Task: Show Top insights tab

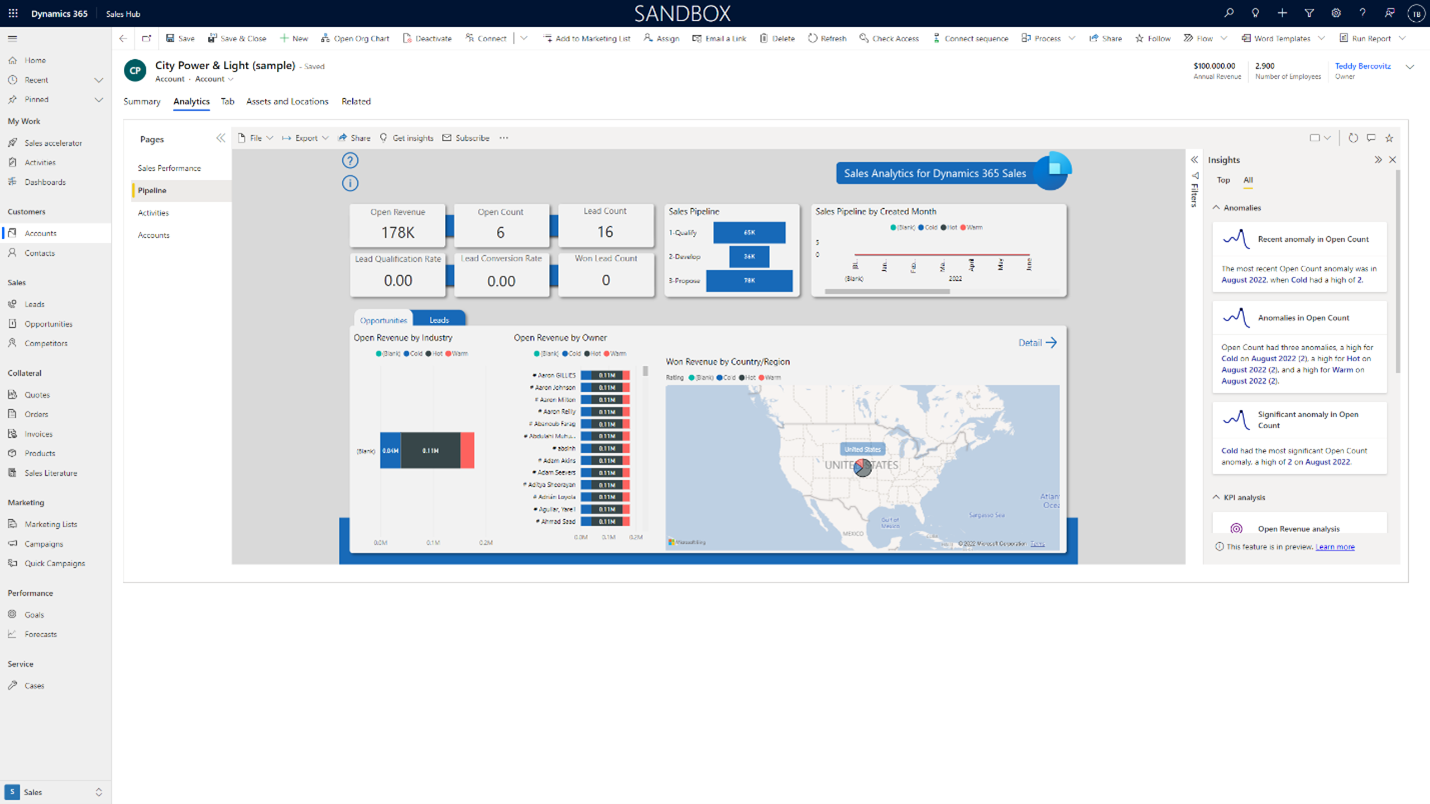Action: click(1223, 180)
